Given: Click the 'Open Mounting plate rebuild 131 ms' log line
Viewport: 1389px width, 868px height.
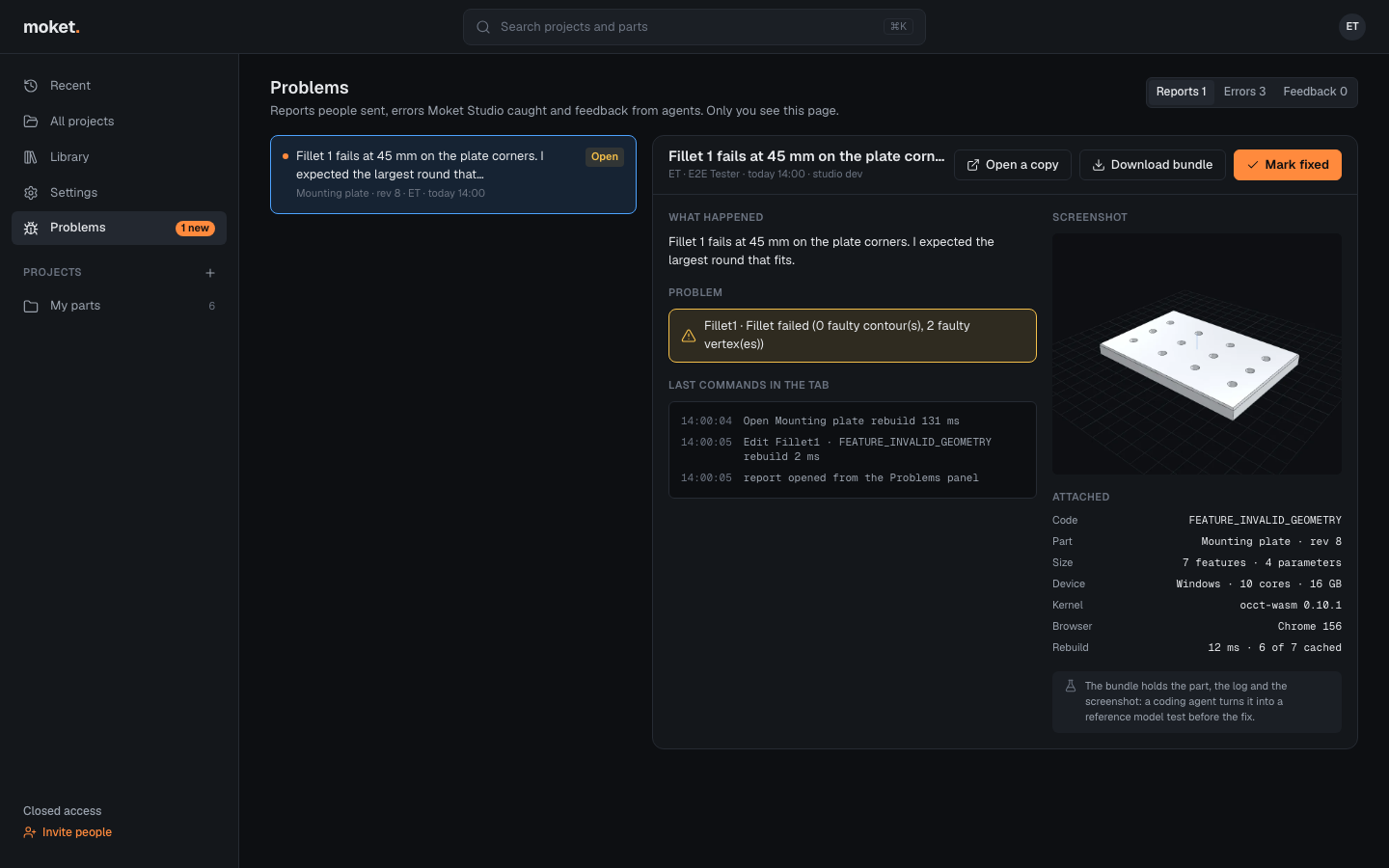Looking at the screenshot, I should click(851, 421).
